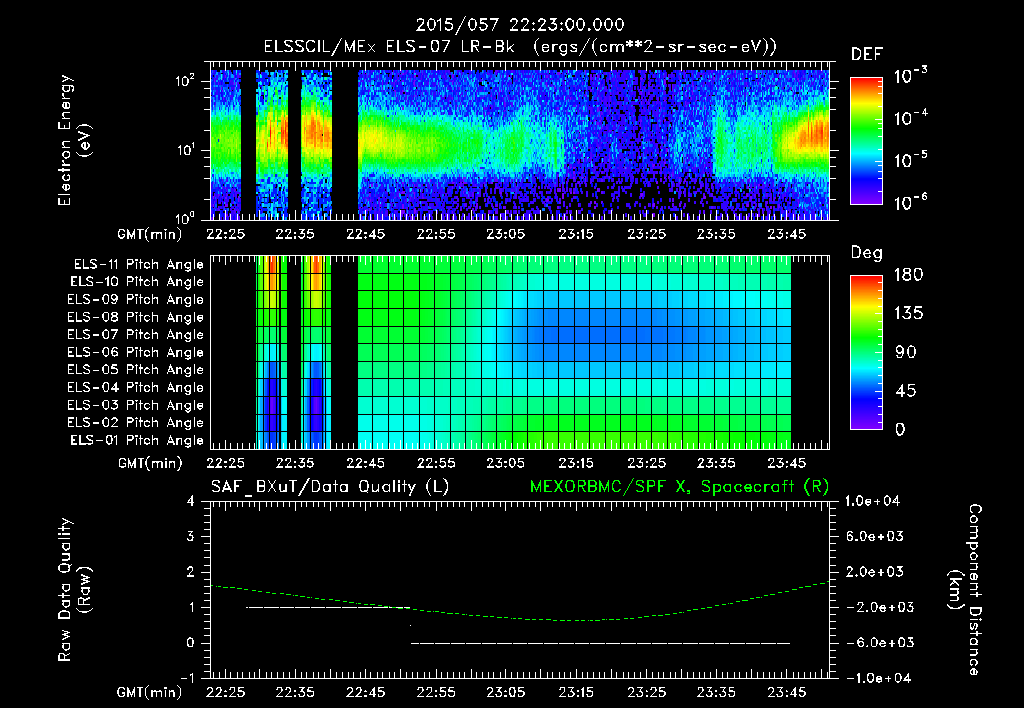
Task: Click the 1.0e+04 right axis value
Action: point(872,501)
